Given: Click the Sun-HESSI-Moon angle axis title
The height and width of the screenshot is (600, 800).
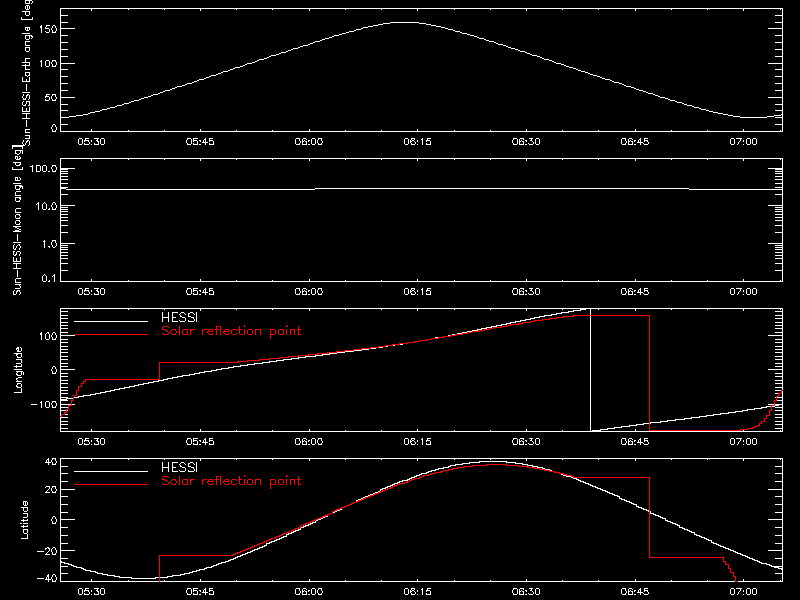Looking at the screenshot, I should pos(17,220).
